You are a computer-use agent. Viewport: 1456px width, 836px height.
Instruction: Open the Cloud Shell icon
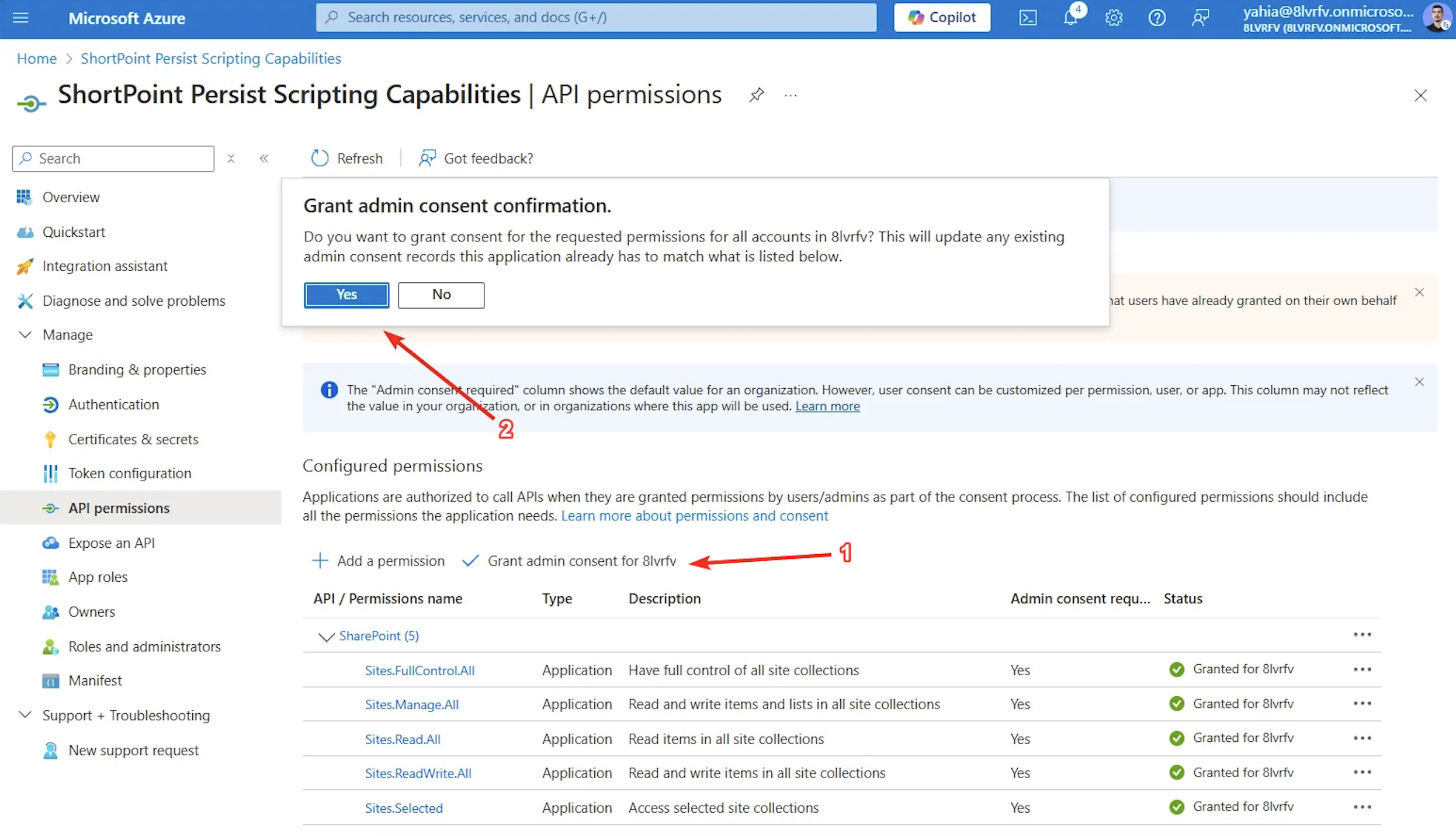pos(1028,18)
